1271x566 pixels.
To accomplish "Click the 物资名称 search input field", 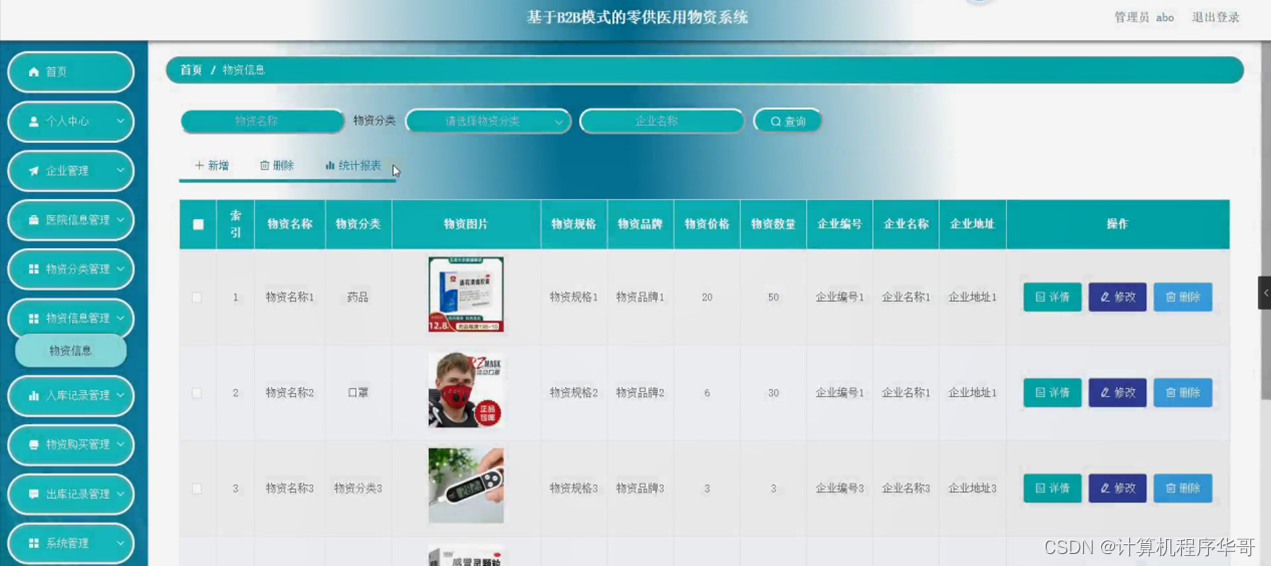I will [x=262, y=121].
